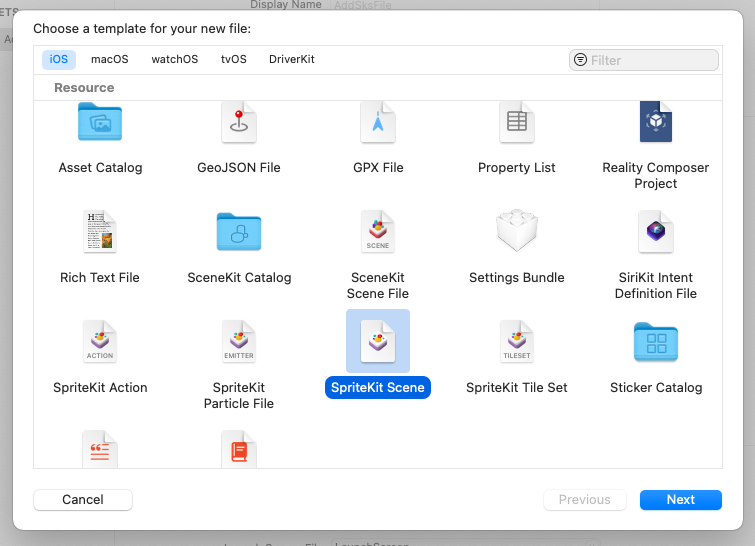
Task: Select the partially visible red quote-lines file icon
Action: click(x=100, y=449)
